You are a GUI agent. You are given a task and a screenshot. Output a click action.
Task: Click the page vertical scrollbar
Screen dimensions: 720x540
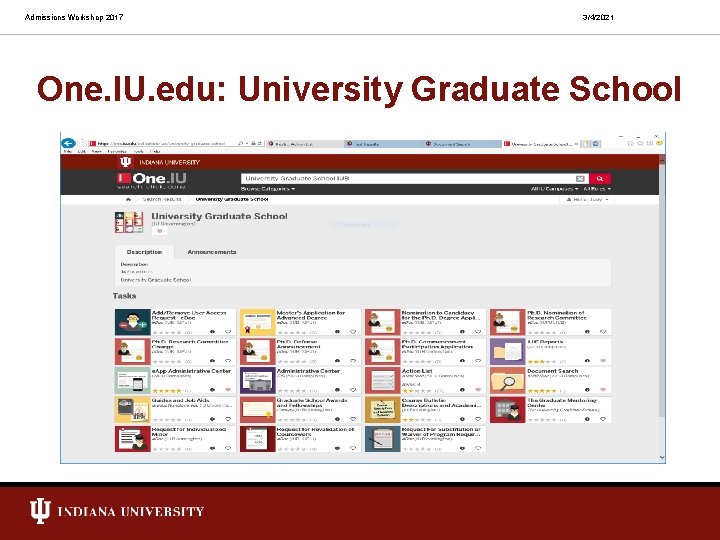tap(662, 308)
